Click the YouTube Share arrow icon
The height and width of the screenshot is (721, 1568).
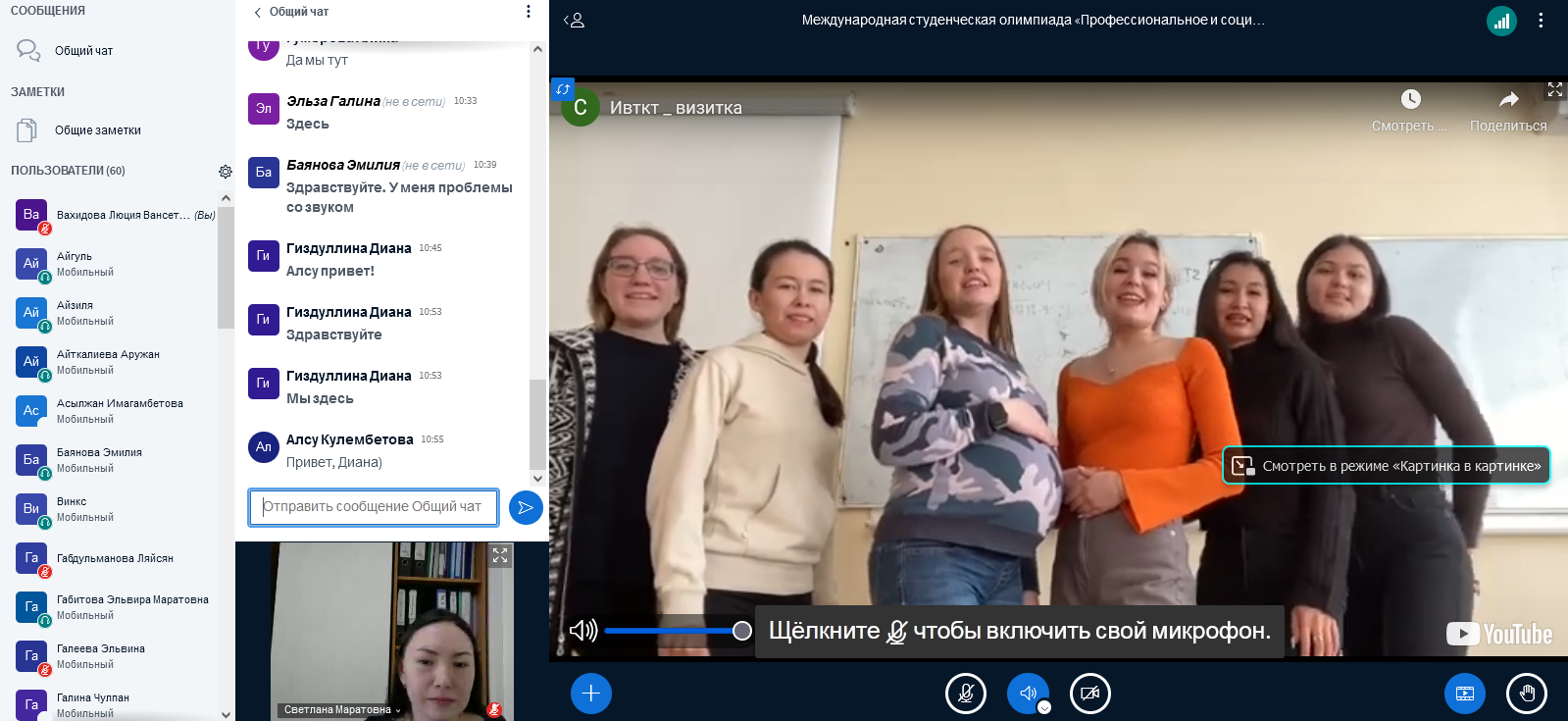[x=1508, y=99]
